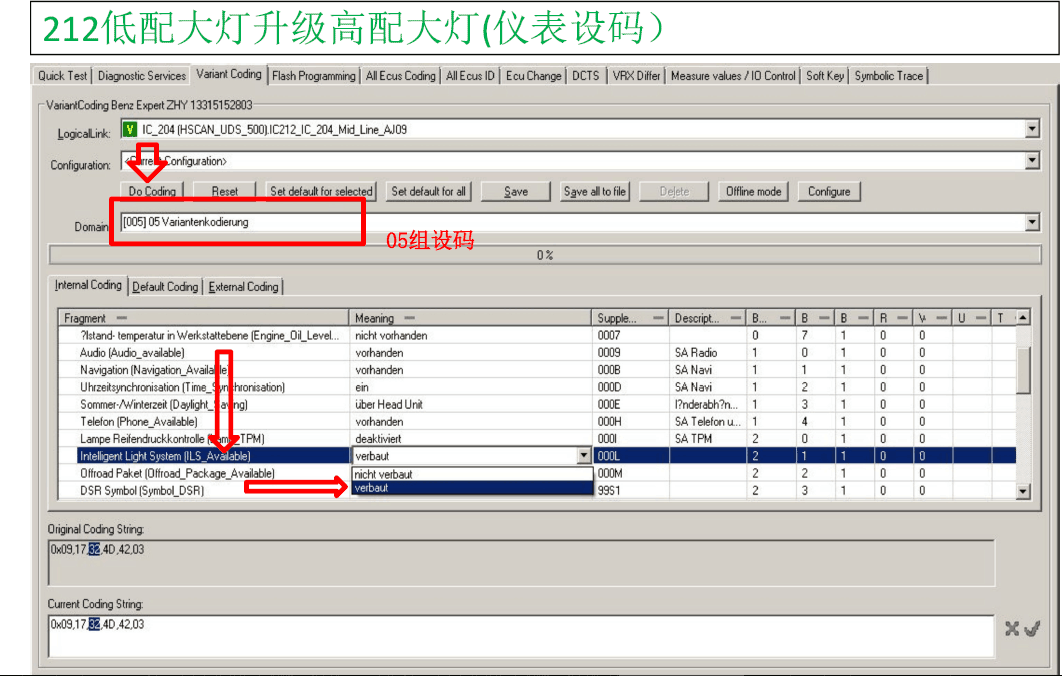Click the scroll-up arrow of the fragment table
Viewport: 1062px width, 676px height.
coord(1023,318)
